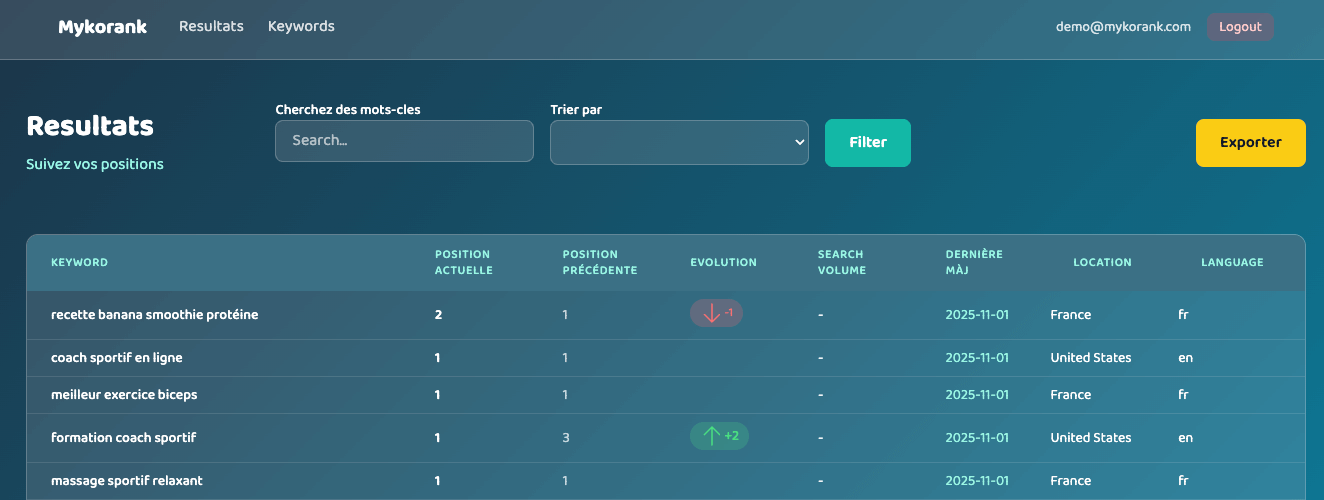
Task: Click the demo@mykorank.com account email
Action: (x=1123, y=27)
